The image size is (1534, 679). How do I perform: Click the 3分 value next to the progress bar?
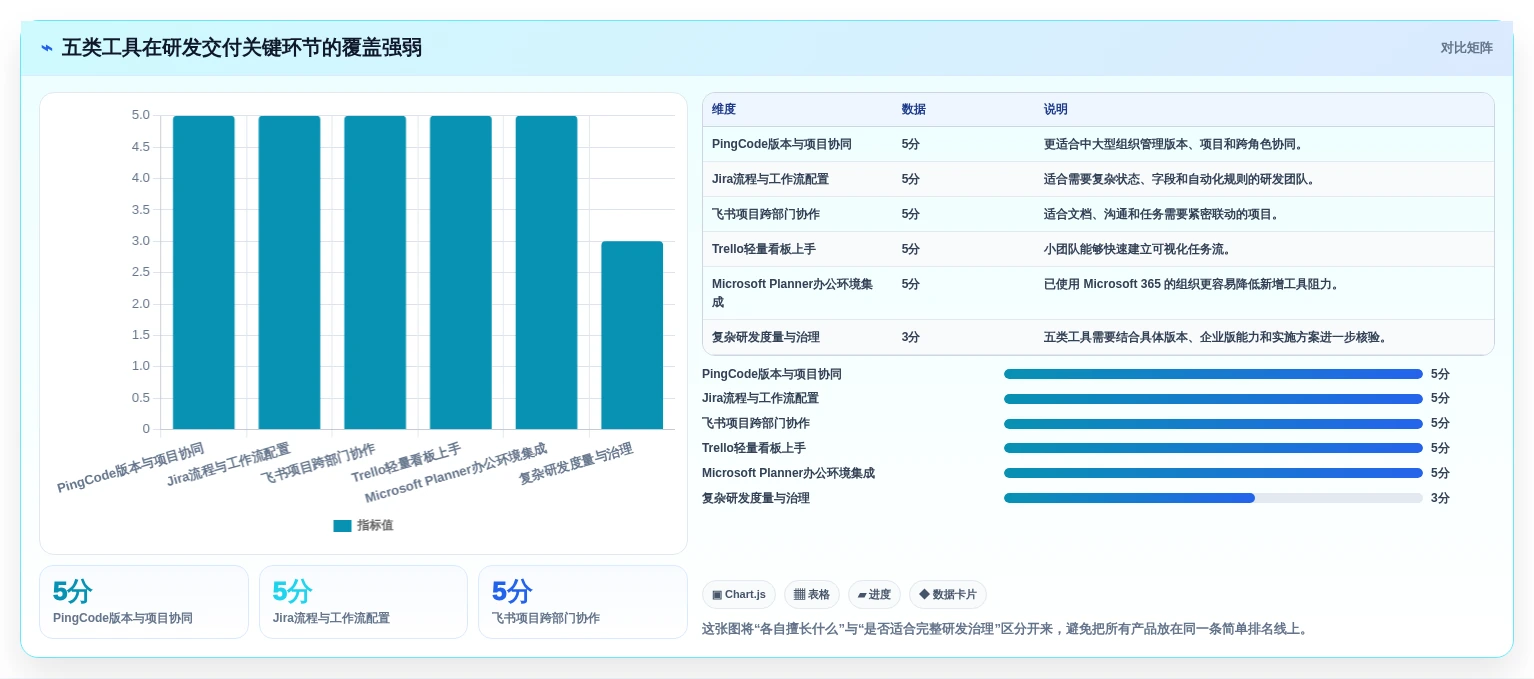[1440, 498]
